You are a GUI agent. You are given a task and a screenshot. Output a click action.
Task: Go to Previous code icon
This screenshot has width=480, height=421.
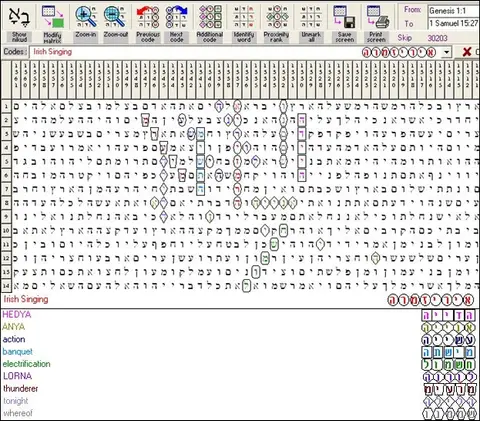coord(148,17)
